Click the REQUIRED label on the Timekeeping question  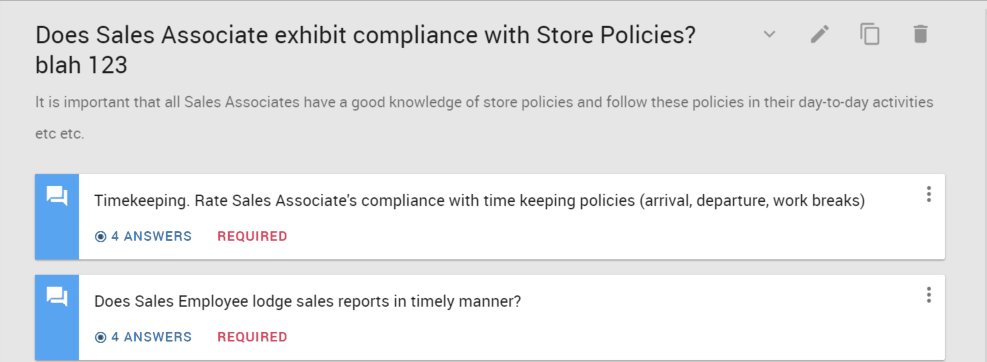point(252,237)
